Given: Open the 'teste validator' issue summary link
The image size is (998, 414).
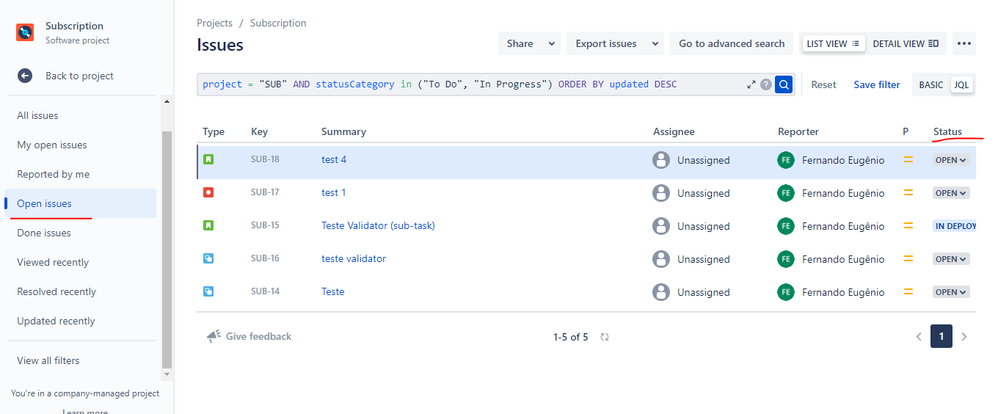Looking at the screenshot, I should [x=353, y=259].
